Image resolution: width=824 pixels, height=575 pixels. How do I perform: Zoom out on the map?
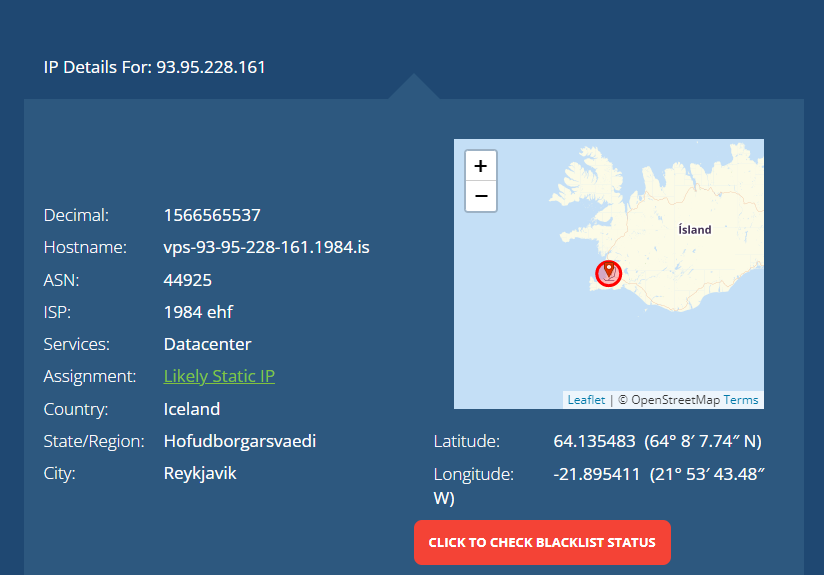coord(481,197)
